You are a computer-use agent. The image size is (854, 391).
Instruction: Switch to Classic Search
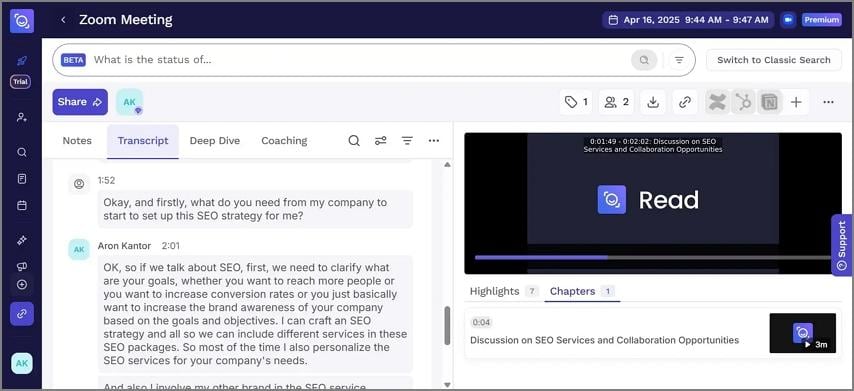773,60
